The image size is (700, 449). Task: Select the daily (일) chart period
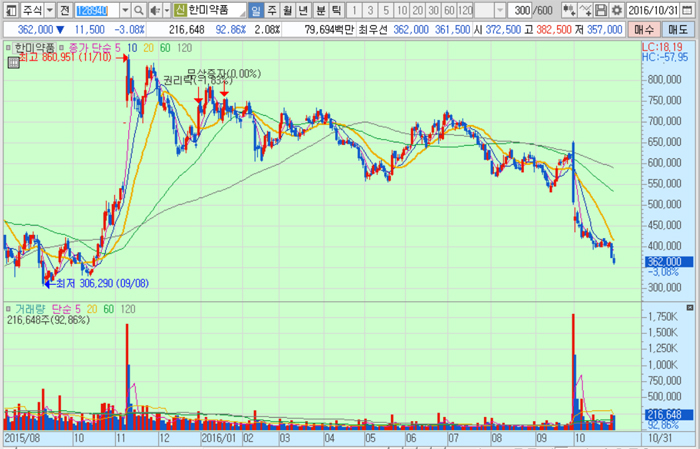click(256, 9)
